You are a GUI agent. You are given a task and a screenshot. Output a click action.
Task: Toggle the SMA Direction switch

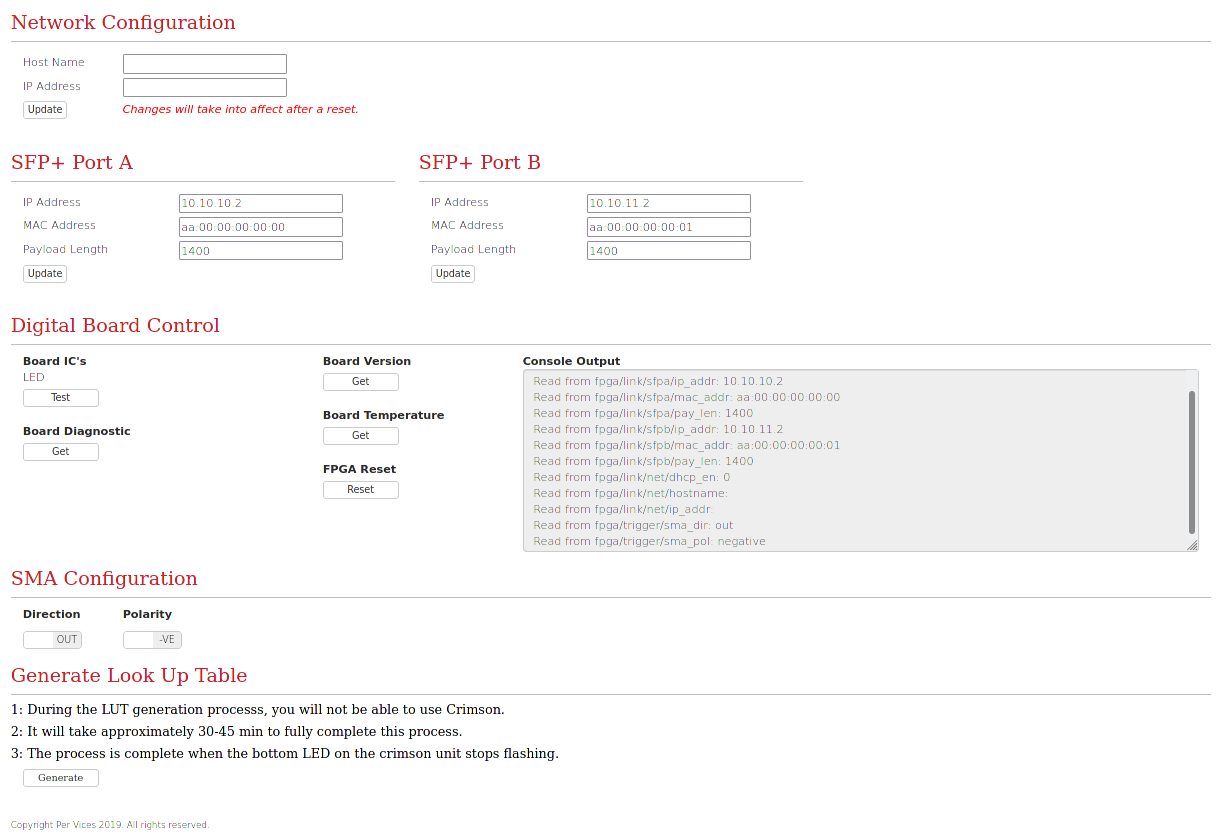[52, 640]
